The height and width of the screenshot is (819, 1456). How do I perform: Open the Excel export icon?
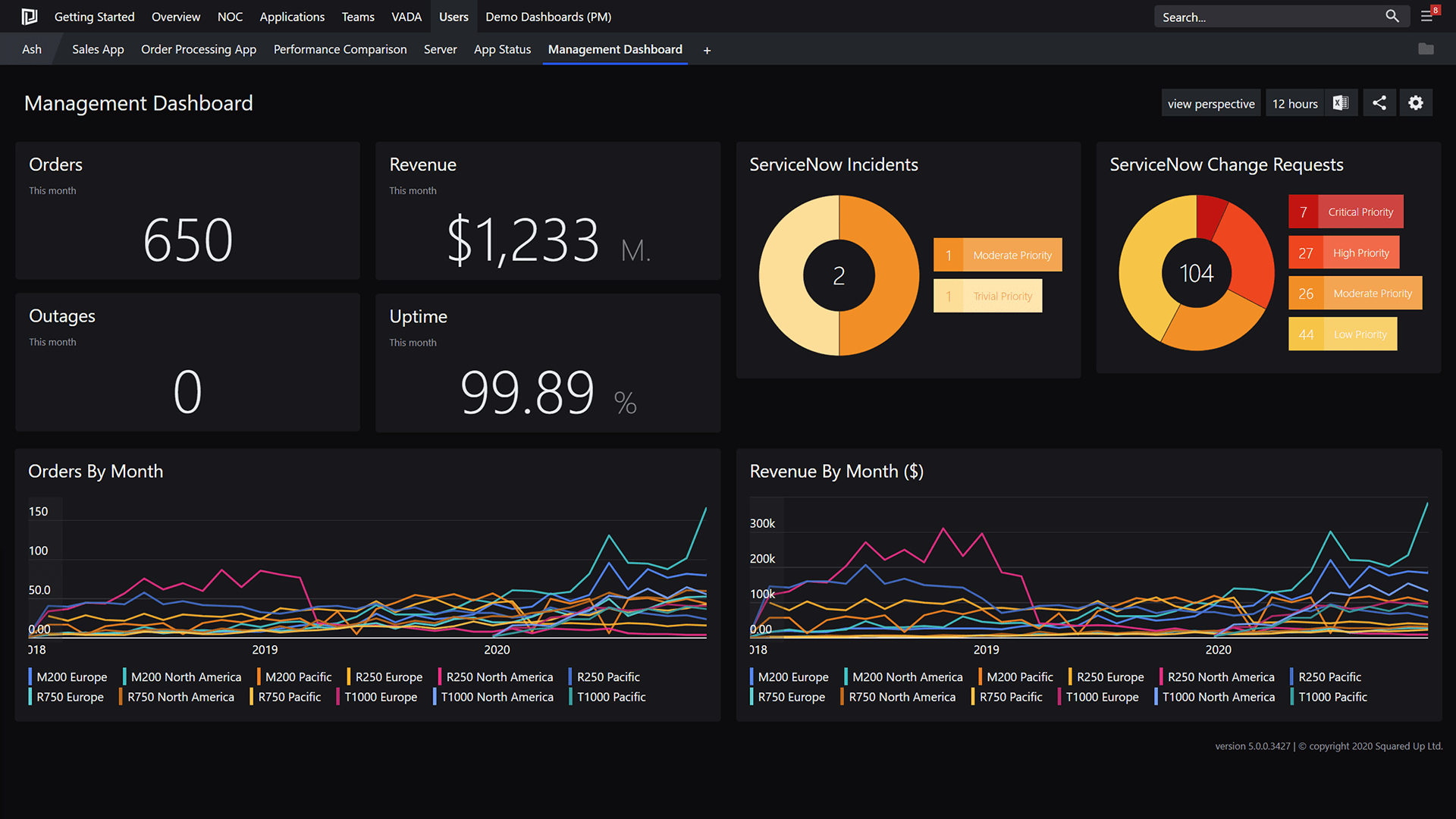click(1341, 102)
